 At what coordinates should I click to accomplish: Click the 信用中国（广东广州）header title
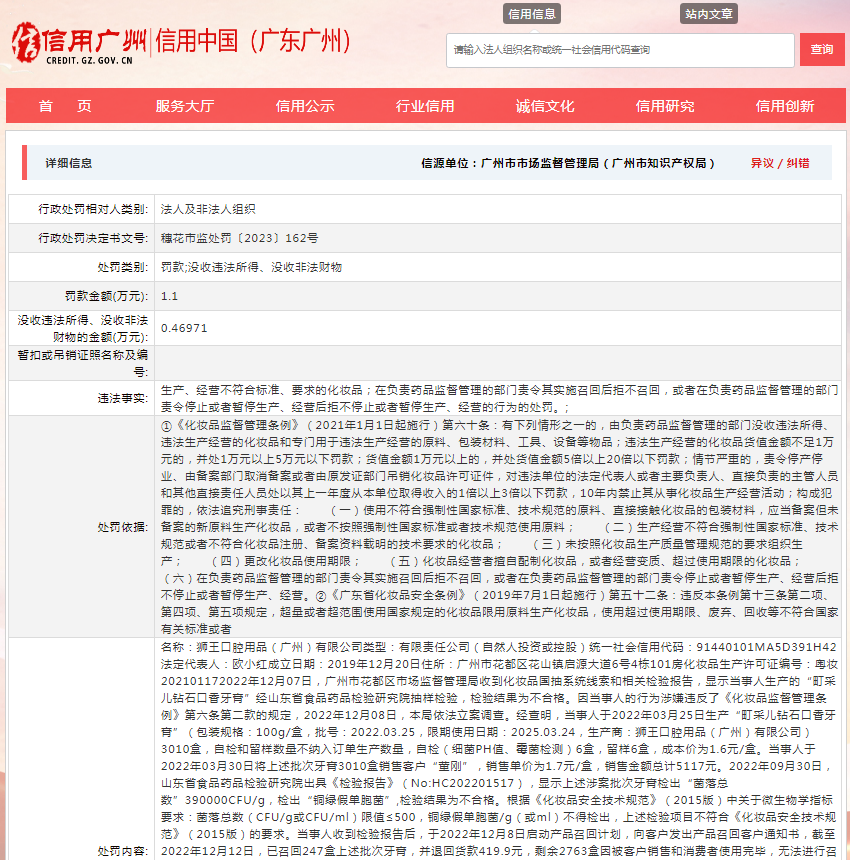click(251, 40)
